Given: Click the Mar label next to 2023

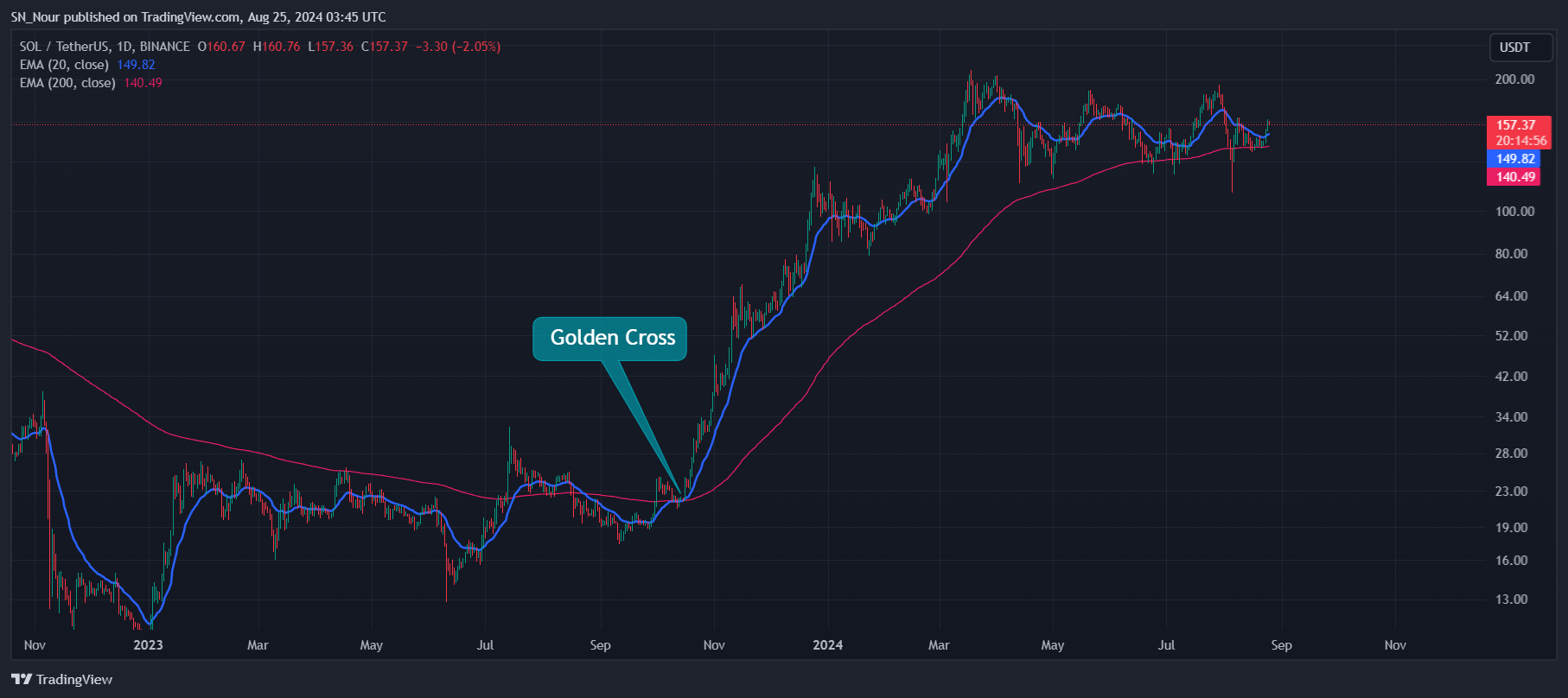Looking at the screenshot, I should (x=258, y=645).
